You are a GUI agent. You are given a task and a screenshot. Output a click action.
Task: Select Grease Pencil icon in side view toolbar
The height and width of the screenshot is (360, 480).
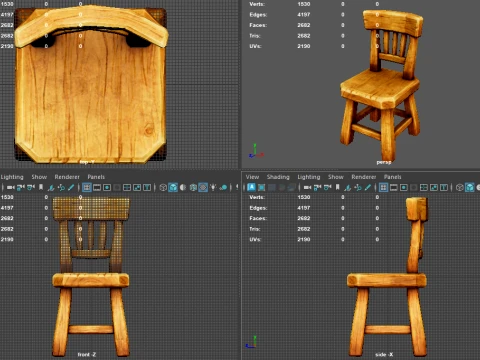(x=368, y=187)
